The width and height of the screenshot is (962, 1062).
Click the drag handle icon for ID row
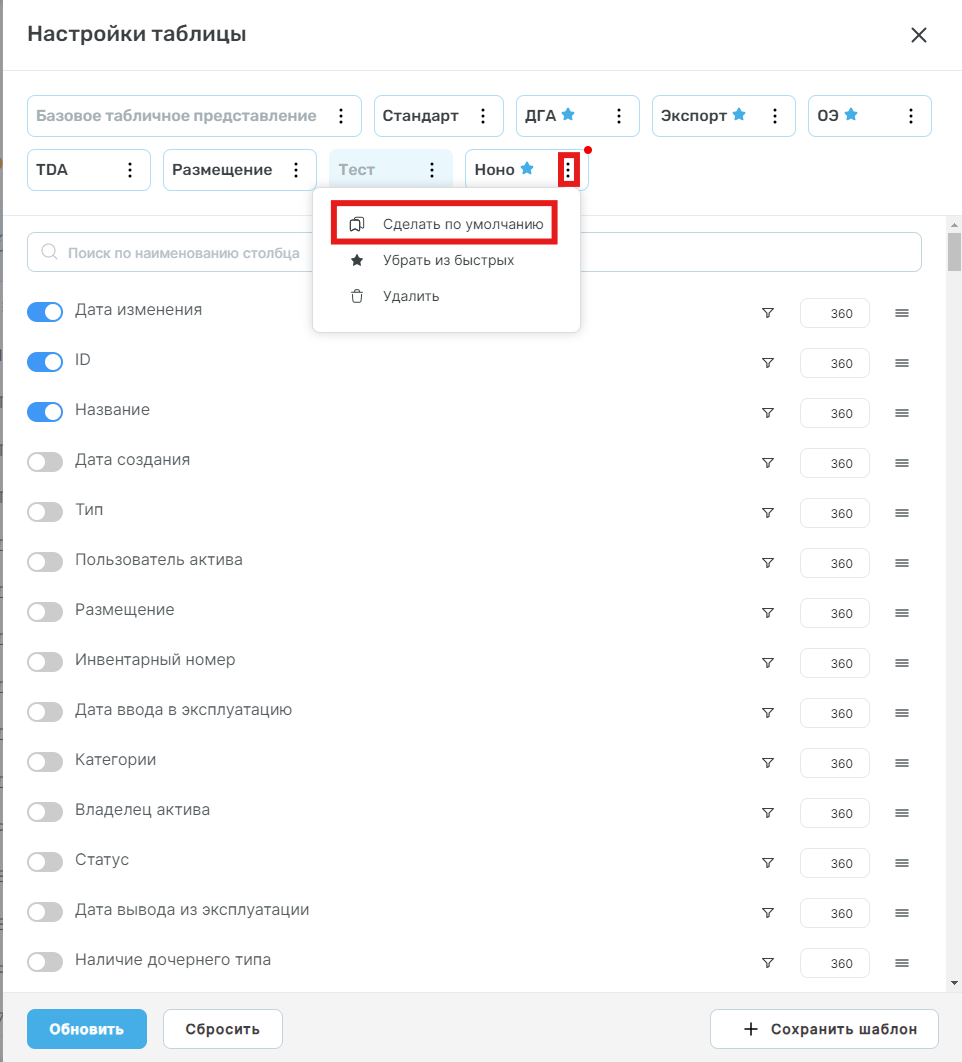(x=902, y=363)
